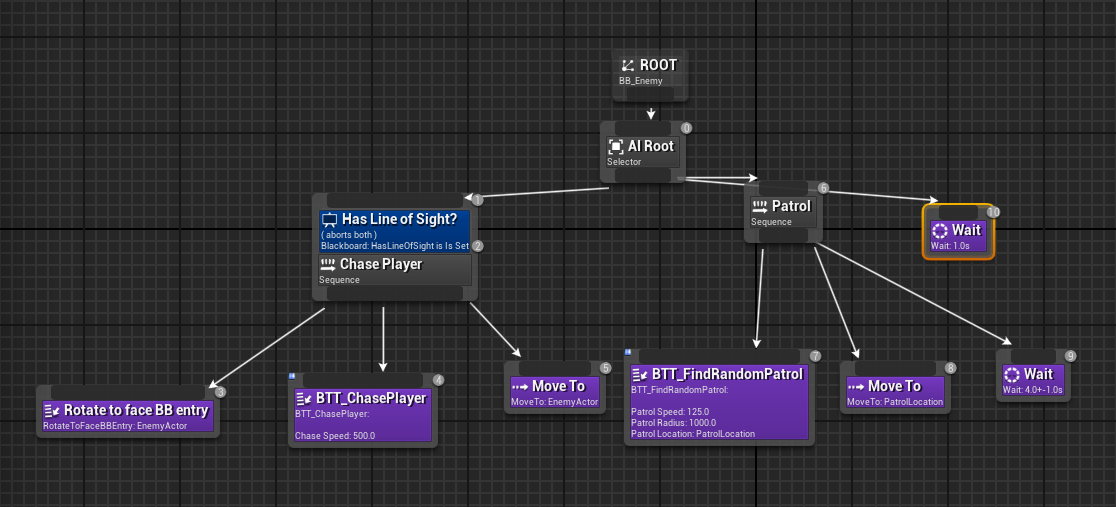Screen dimensions: 1116x507
Task: Click index badge 1 on the Chase Player node
Action: pos(478,201)
